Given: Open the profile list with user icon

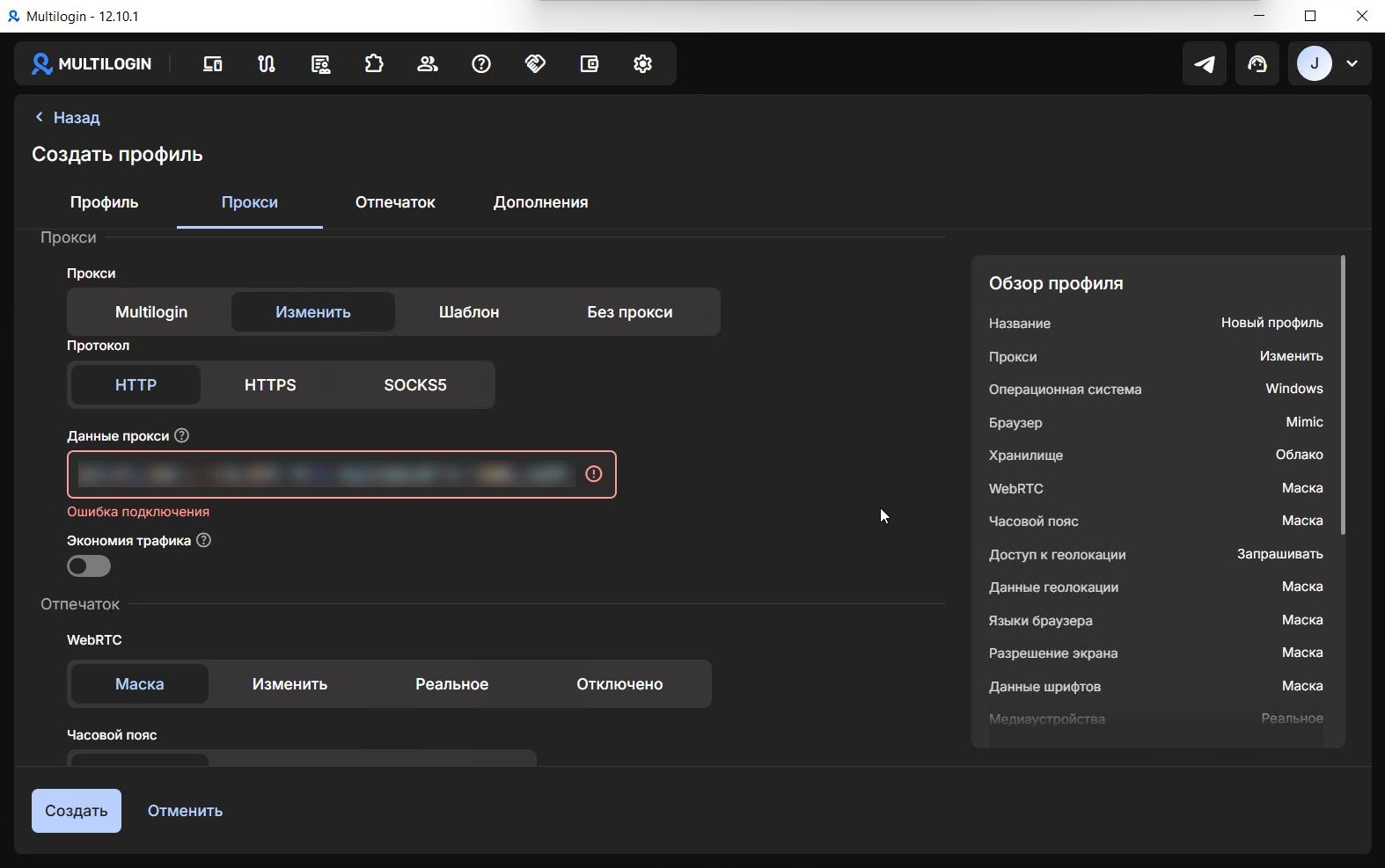Looking at the screenshot, I should click(320, 63).
